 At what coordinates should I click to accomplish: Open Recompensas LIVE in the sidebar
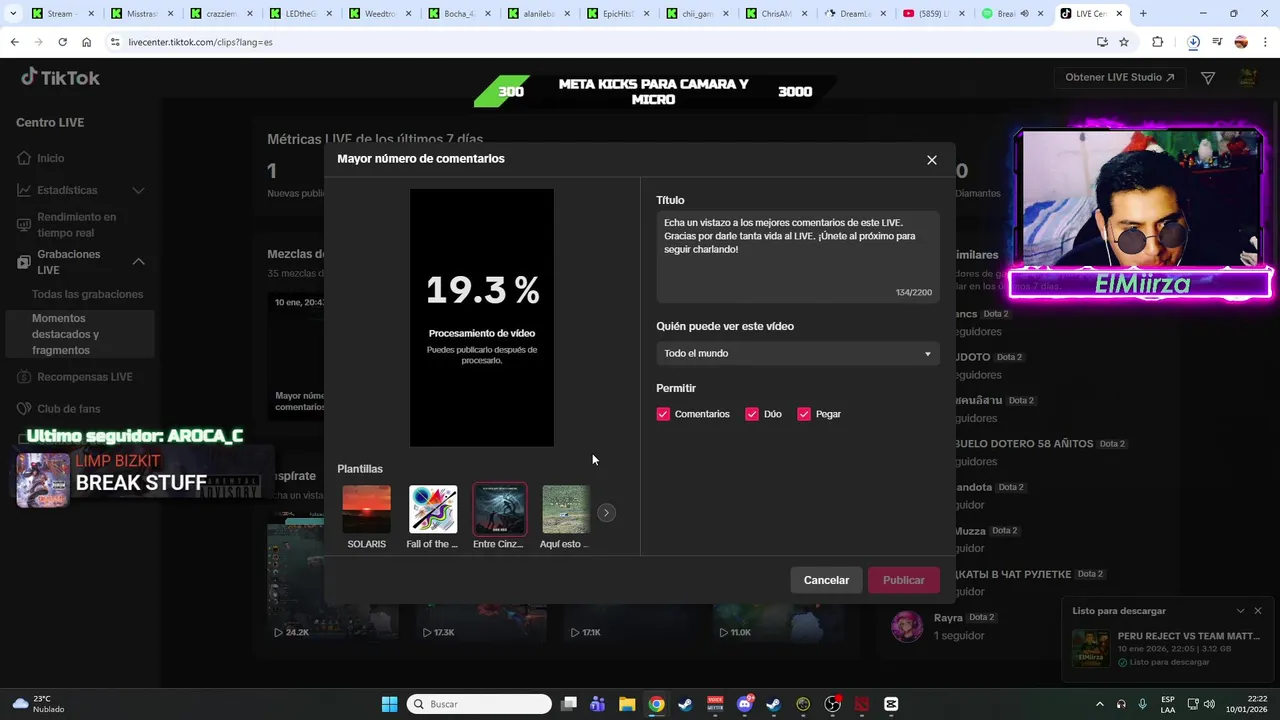click(x=85, y=377)
